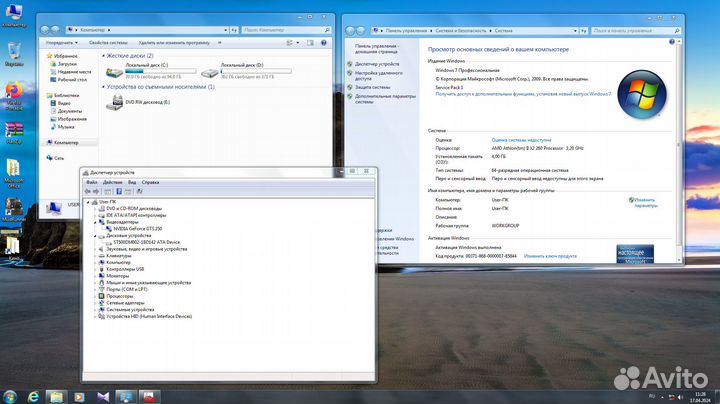This screenshot has width=720, height=404.
Task: Click the drive C: free space bar
Action: point(161,71)
